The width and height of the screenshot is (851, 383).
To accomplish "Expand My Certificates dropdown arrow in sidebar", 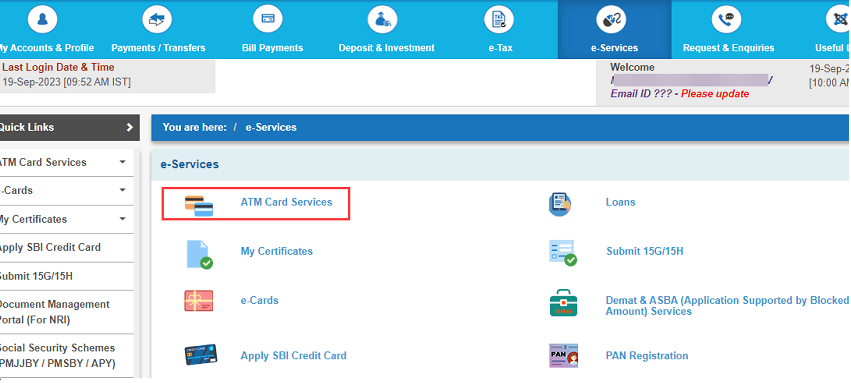I will click(x=123, y=219).
